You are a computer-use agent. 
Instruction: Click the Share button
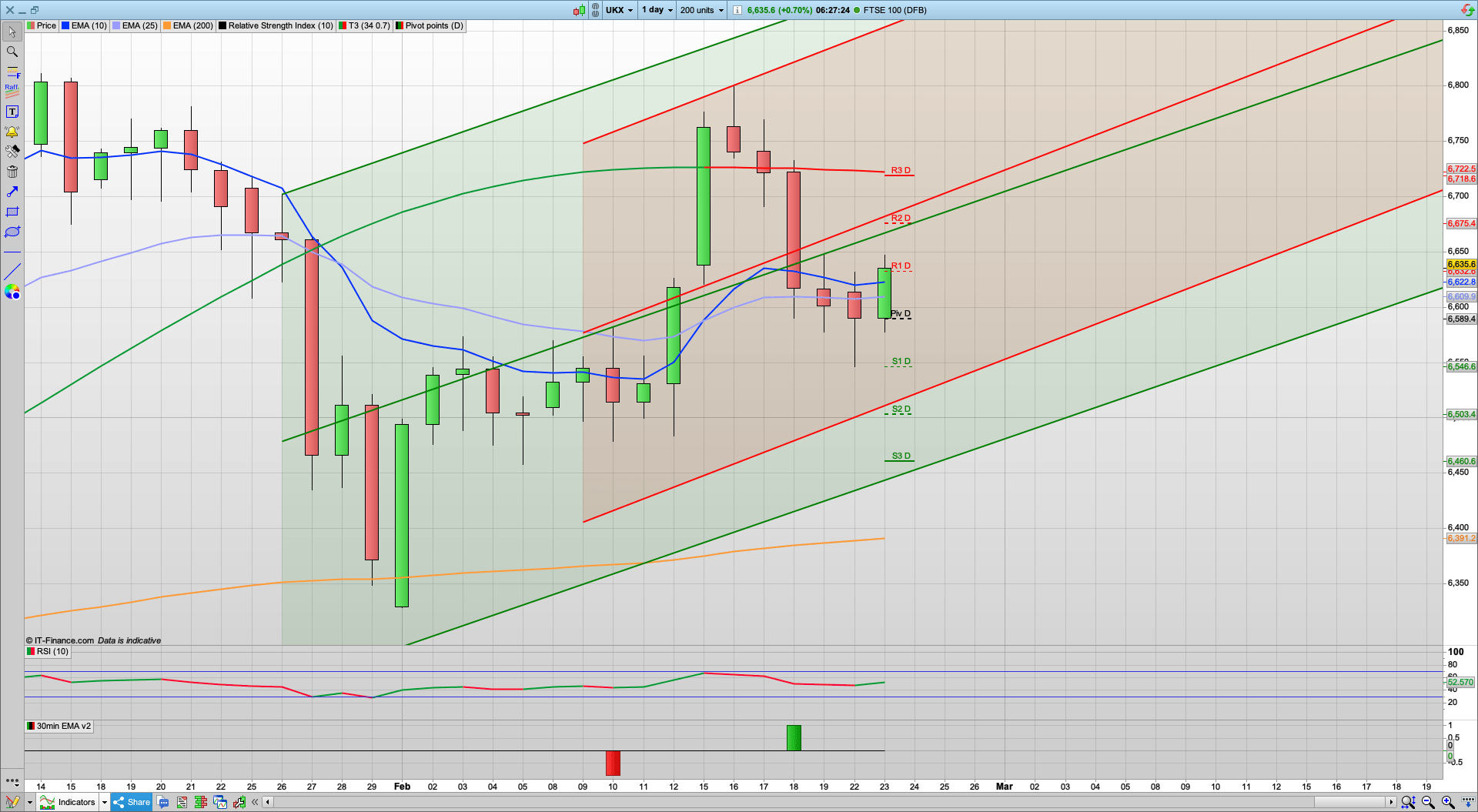(132, 802)
